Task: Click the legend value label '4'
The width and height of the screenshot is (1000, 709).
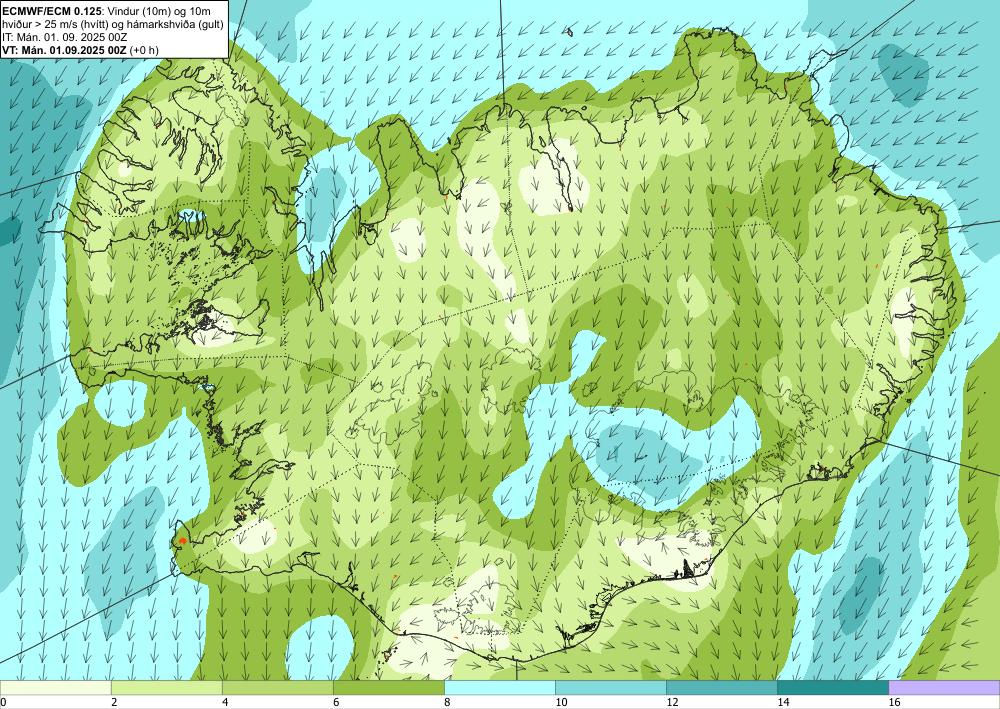Action: pos(225,702)
